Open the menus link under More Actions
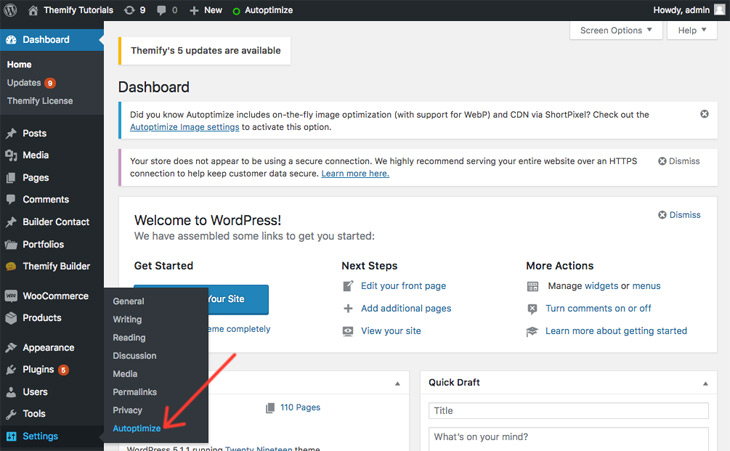 coord(646,286)
